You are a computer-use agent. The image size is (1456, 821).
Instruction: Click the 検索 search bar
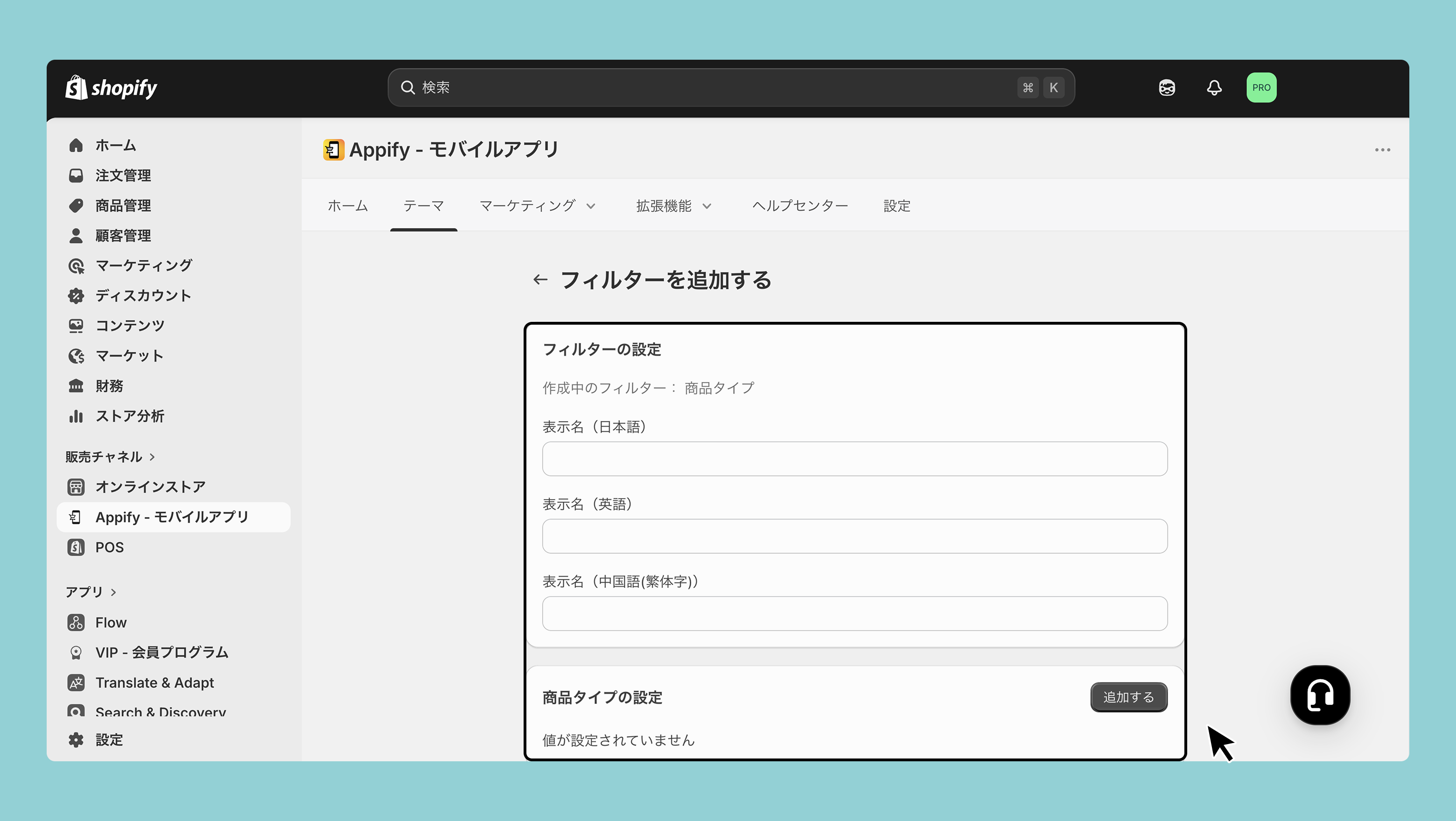731,88
